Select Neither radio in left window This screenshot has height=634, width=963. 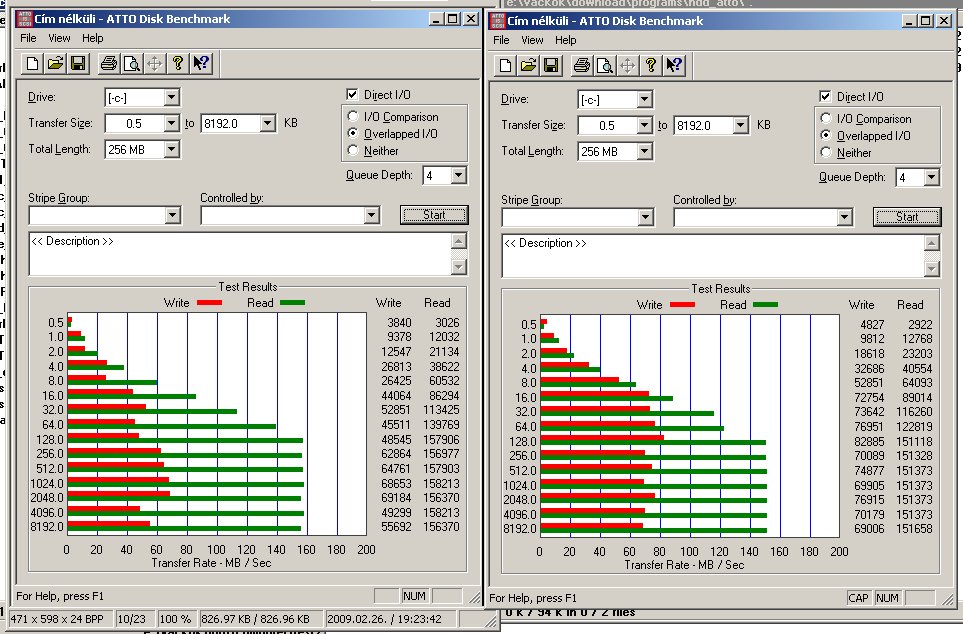coord(353,151)
